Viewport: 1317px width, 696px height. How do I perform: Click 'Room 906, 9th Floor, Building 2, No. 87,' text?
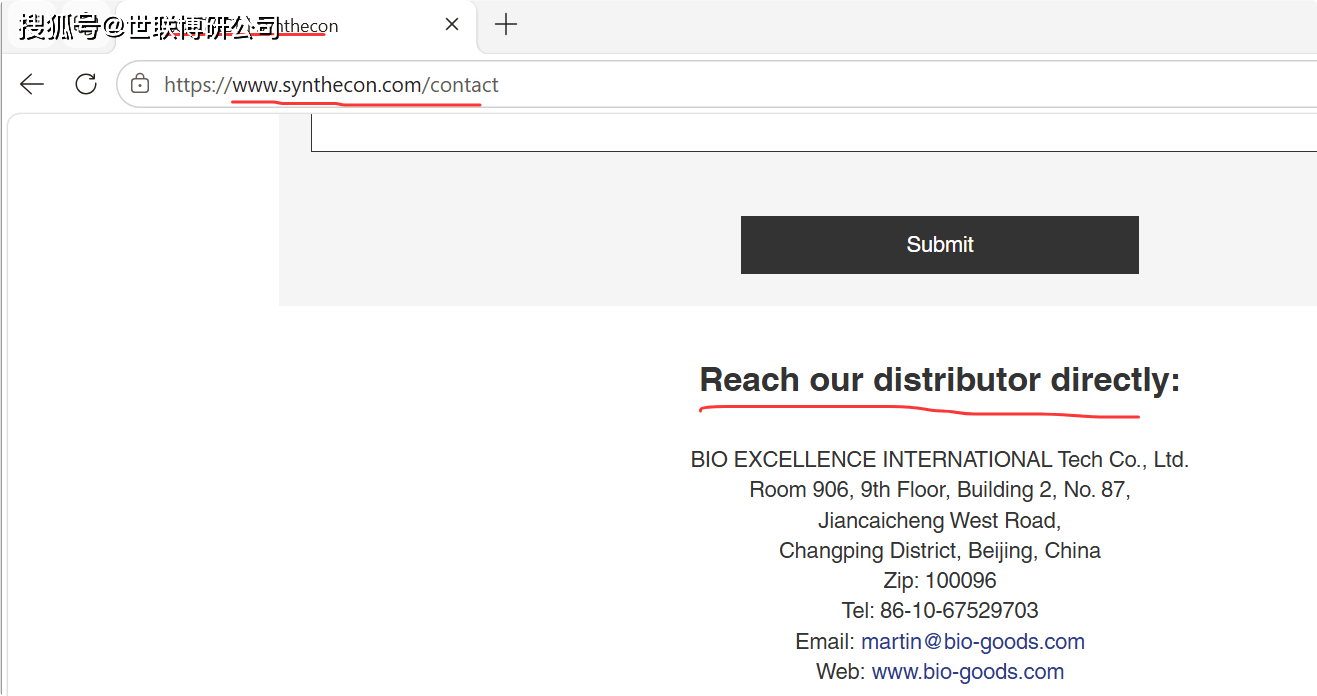pyautogui.click(x=939, y=490)
